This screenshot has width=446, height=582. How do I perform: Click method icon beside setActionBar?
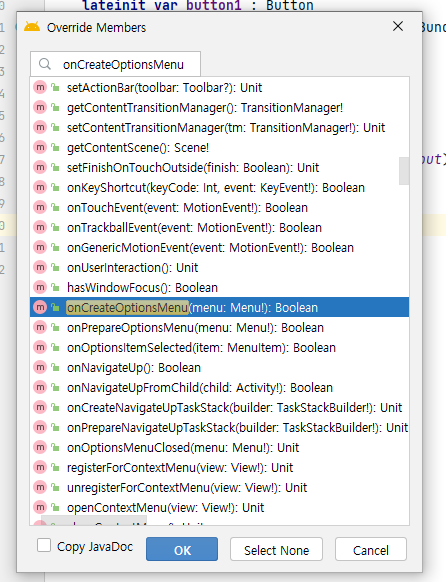40,88
